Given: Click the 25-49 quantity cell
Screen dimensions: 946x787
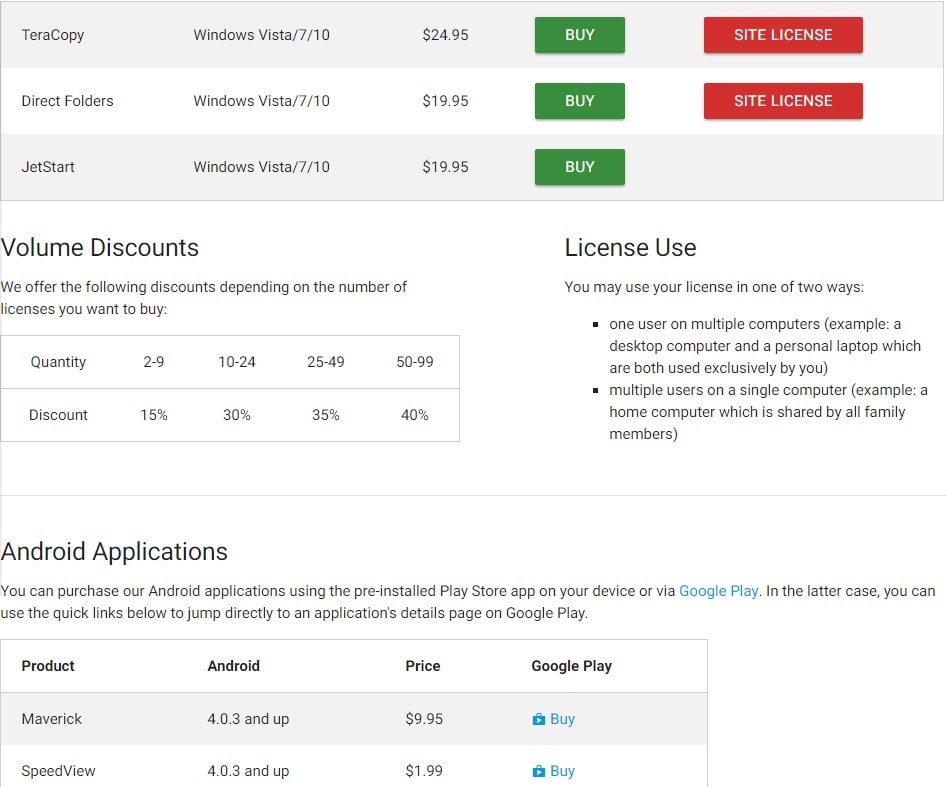Looking at the screenshot, I should point(326,362).
